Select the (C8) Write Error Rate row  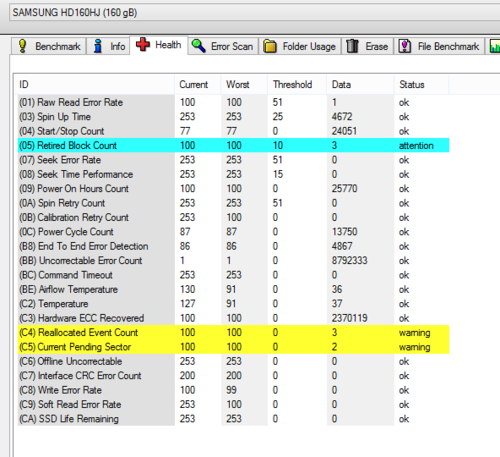(x=233, y=390)
